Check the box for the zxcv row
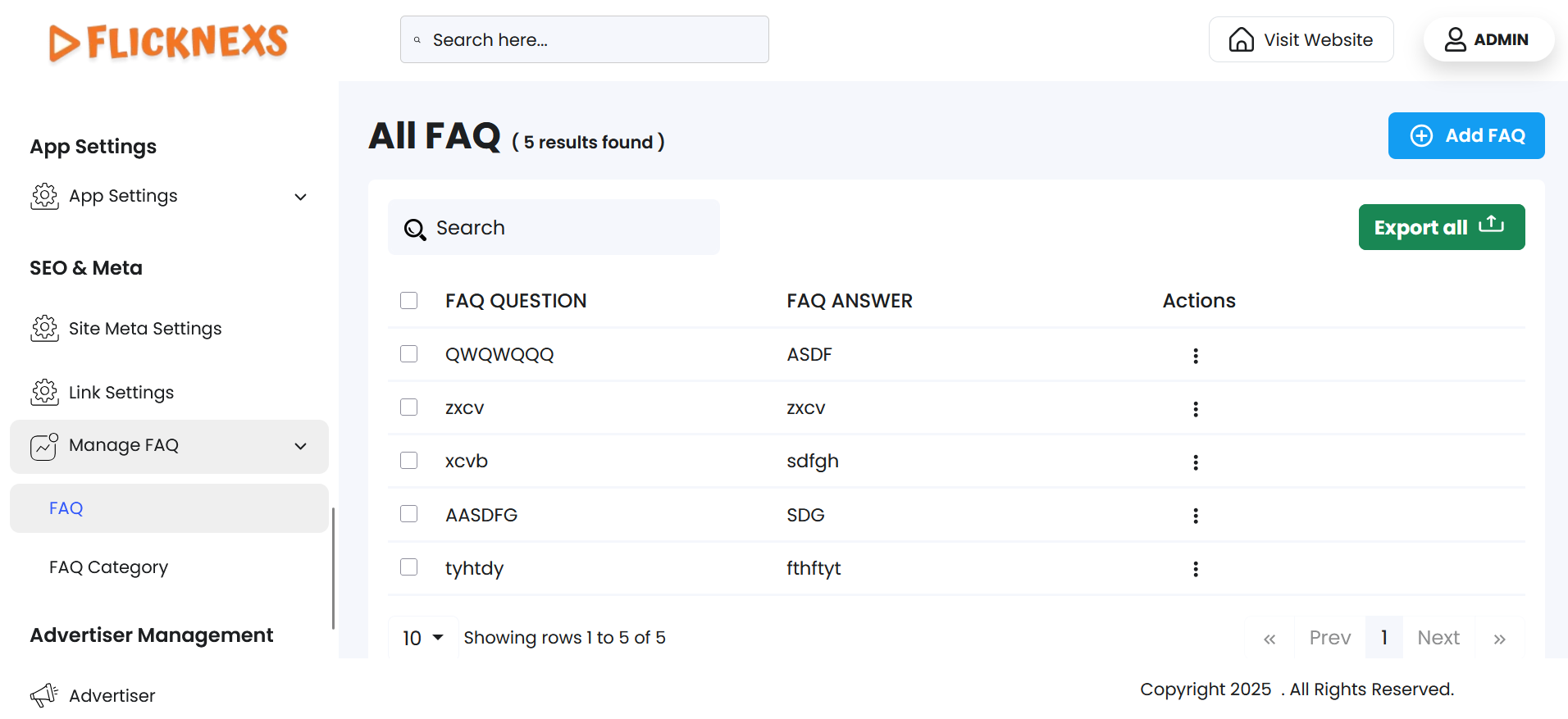 tap(408, 407)
